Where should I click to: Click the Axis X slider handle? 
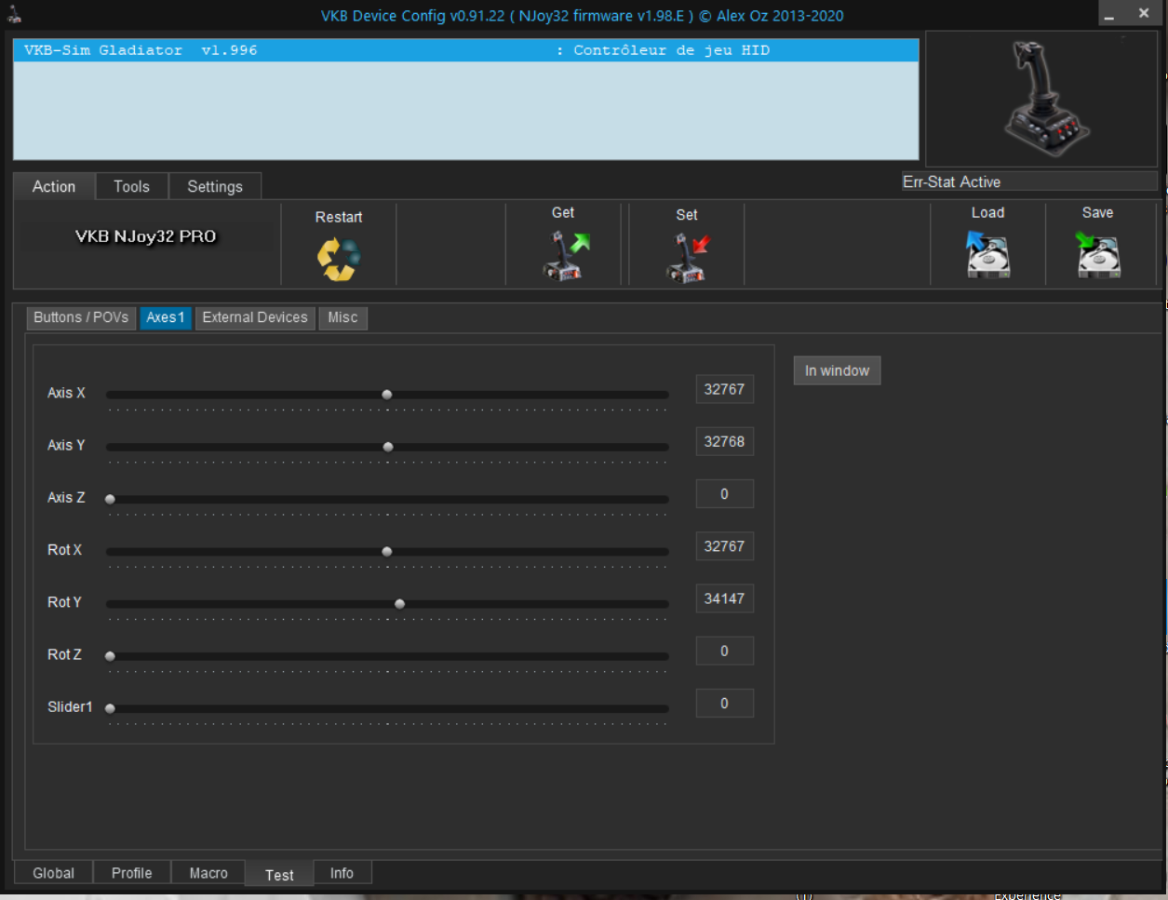(387, 395)
